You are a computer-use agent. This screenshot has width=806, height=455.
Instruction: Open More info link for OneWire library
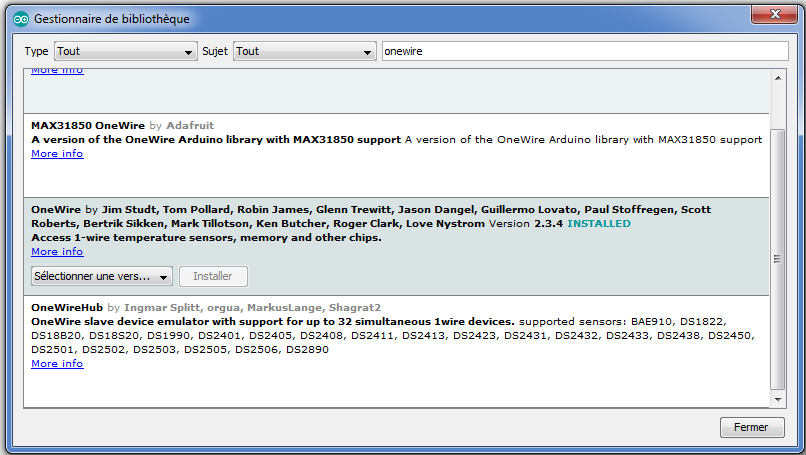point(57,252)
